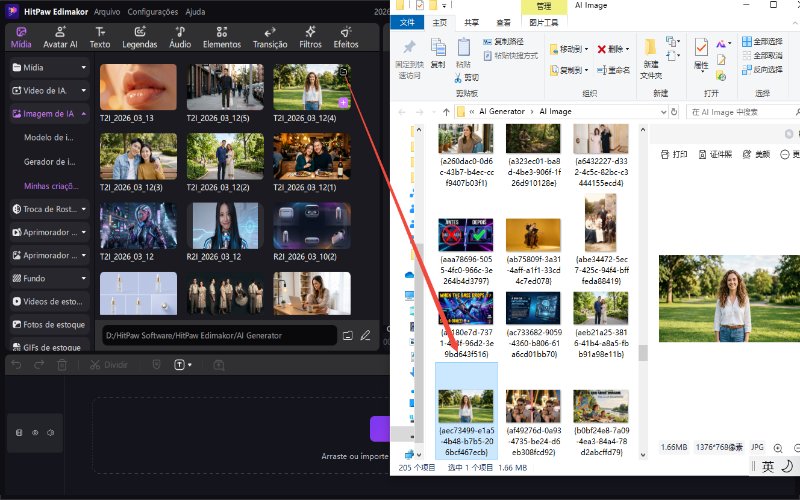The image size is (800, 500).
Task: Expand the Fundo dropdown in sidebar
Action: click(x=84, y=278)
